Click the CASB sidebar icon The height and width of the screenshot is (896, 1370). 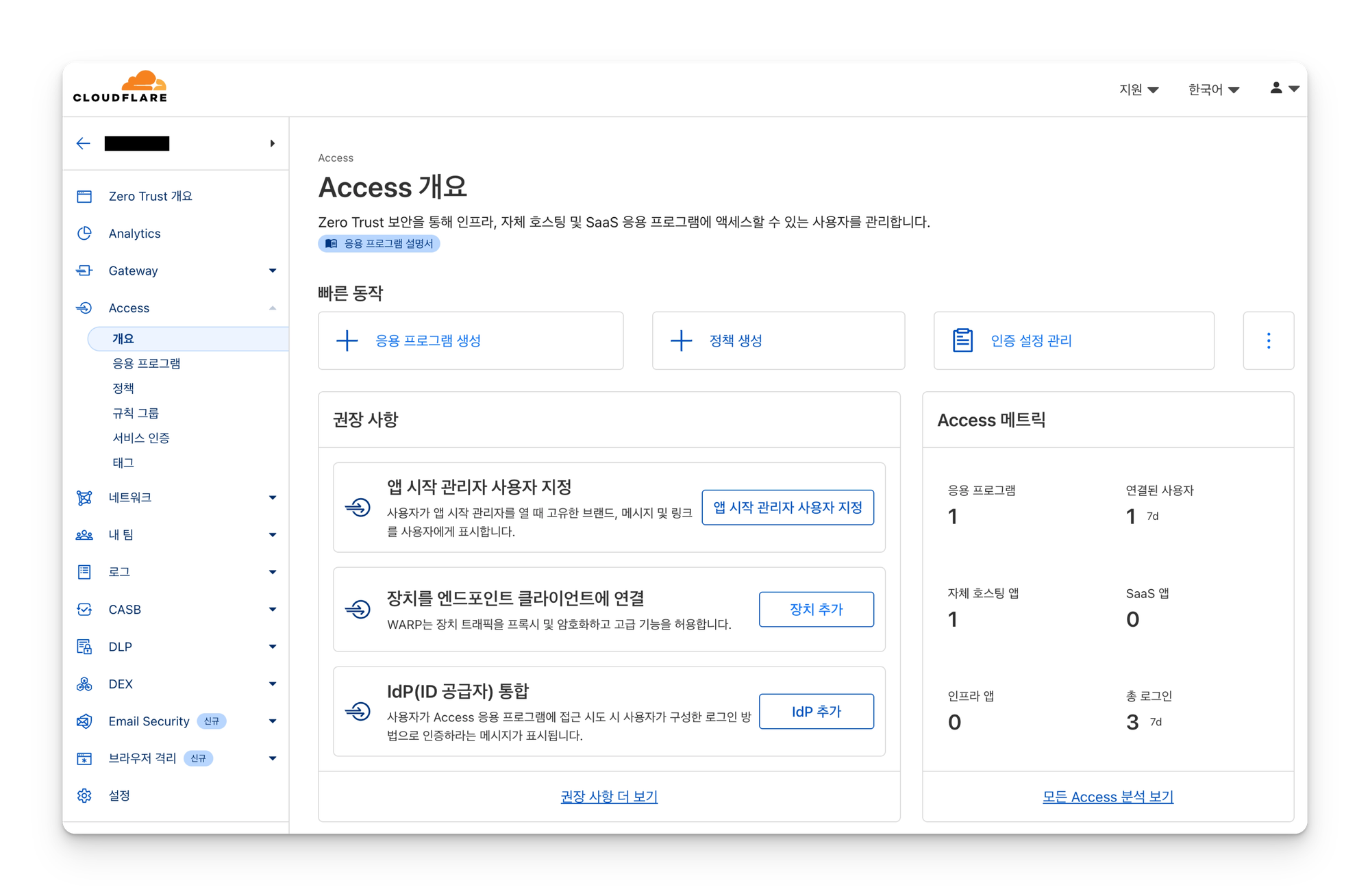(84, 609)
